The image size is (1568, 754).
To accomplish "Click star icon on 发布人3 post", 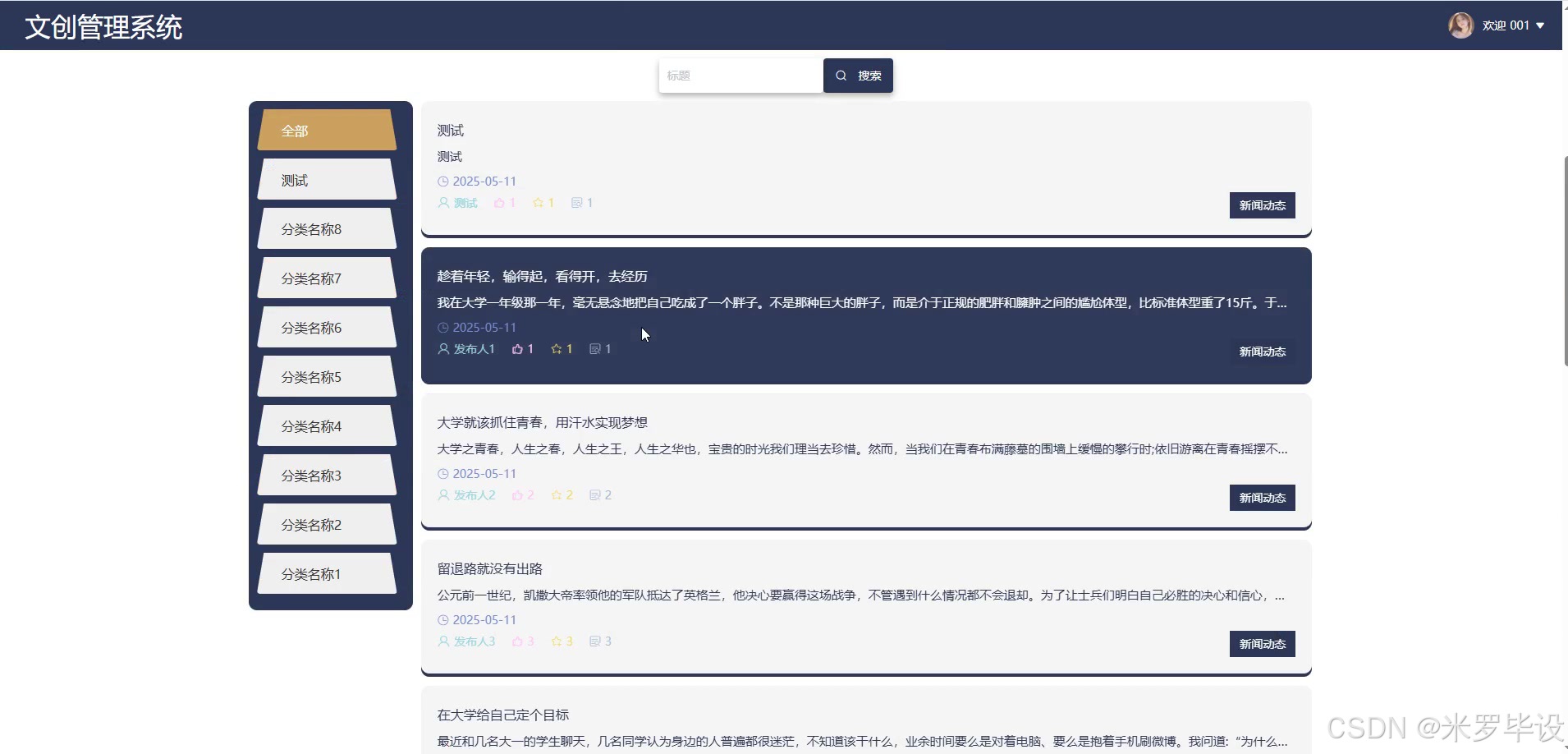I will (557, 641).
